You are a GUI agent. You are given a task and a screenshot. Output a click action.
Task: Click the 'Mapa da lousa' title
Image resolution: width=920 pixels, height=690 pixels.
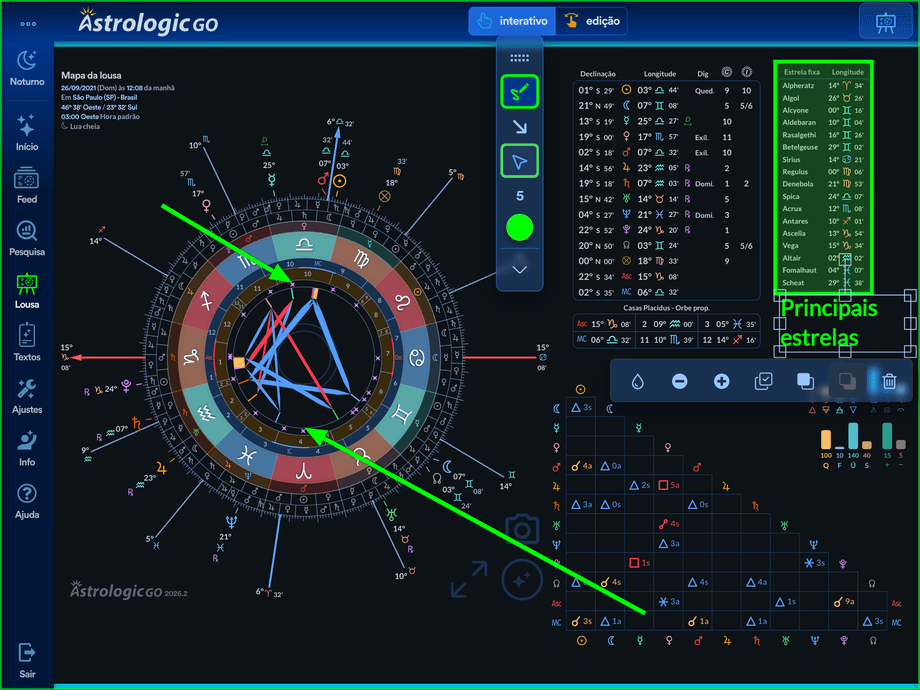point(91,75)
